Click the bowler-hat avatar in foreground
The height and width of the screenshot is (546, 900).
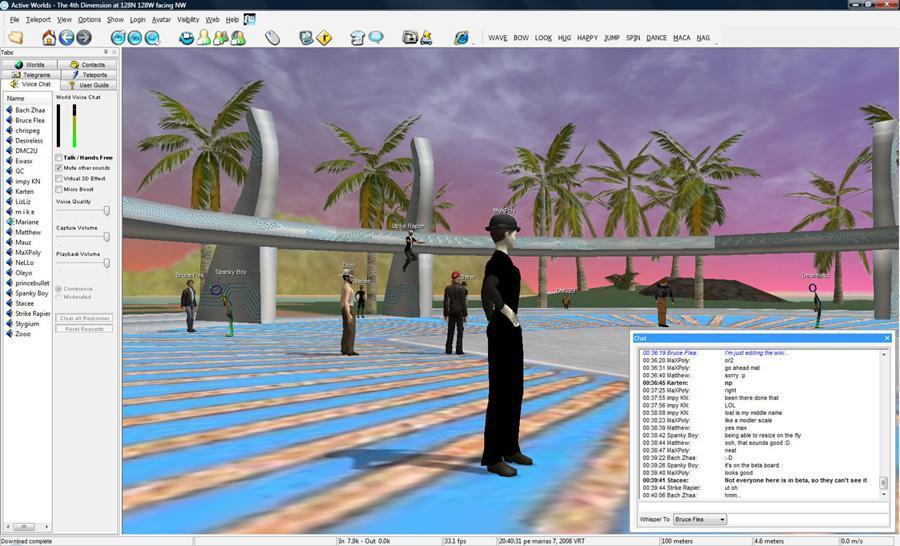(x=505, y=344)
